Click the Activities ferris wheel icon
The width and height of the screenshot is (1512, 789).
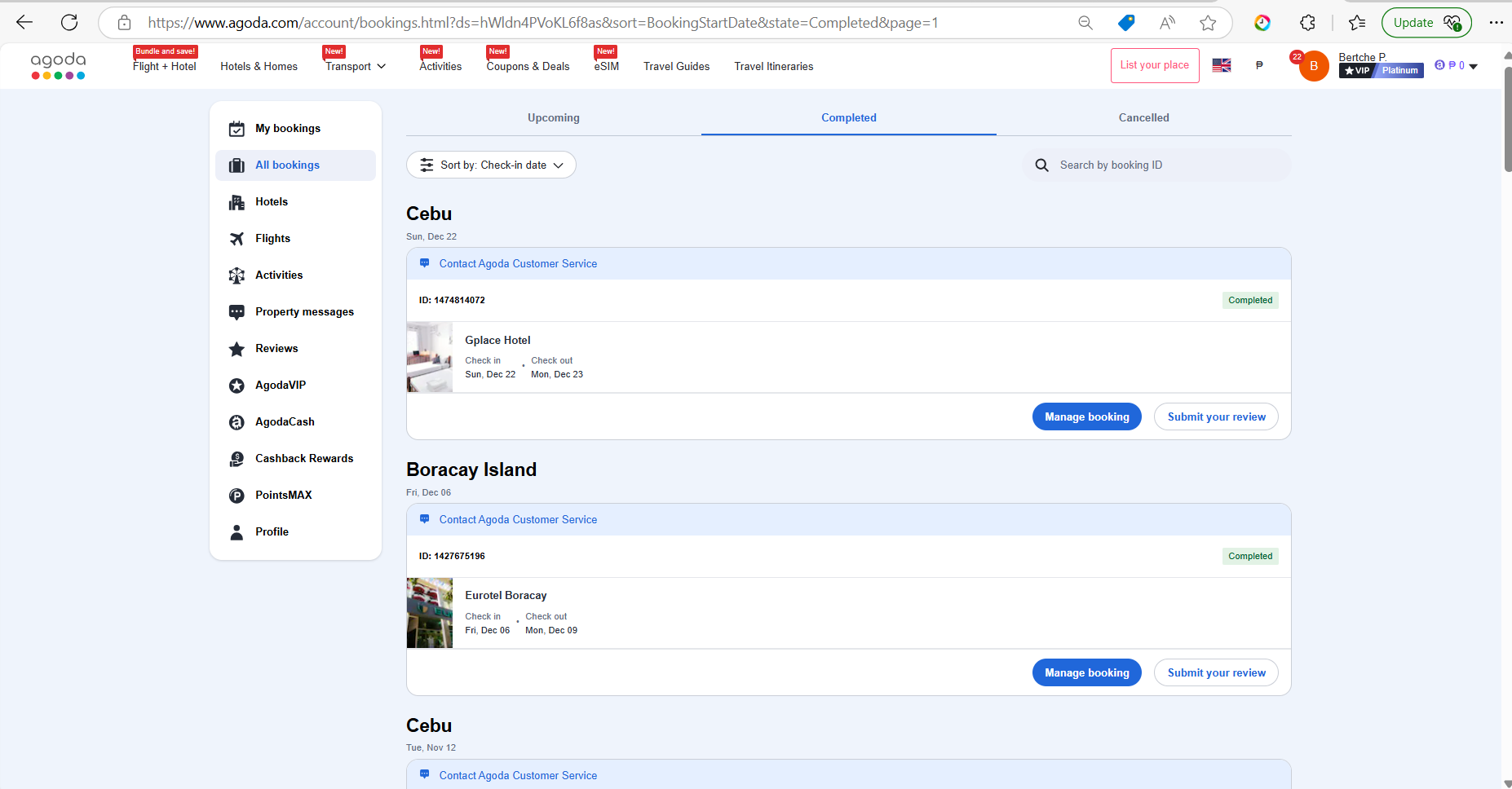pyautogui.click(x=237, y=275)
